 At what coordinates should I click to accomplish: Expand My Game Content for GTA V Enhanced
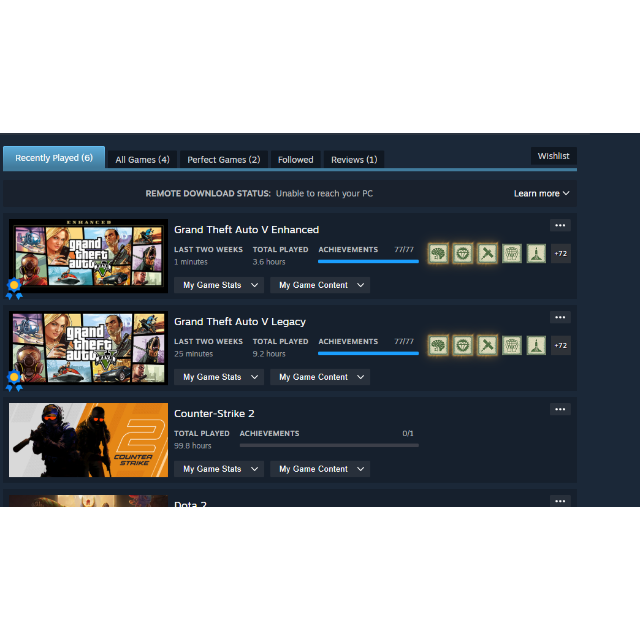[320, 285]
